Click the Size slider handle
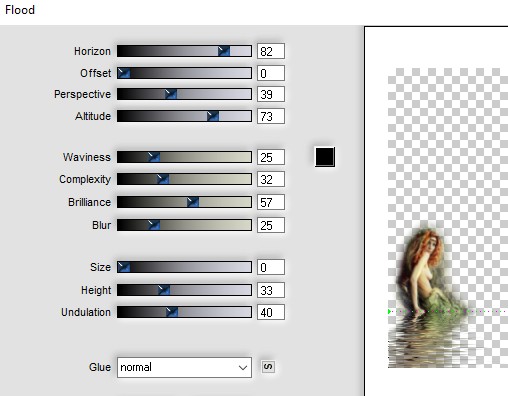The height and width of the screenshot is (396, 508). click(x=124, y=267)
